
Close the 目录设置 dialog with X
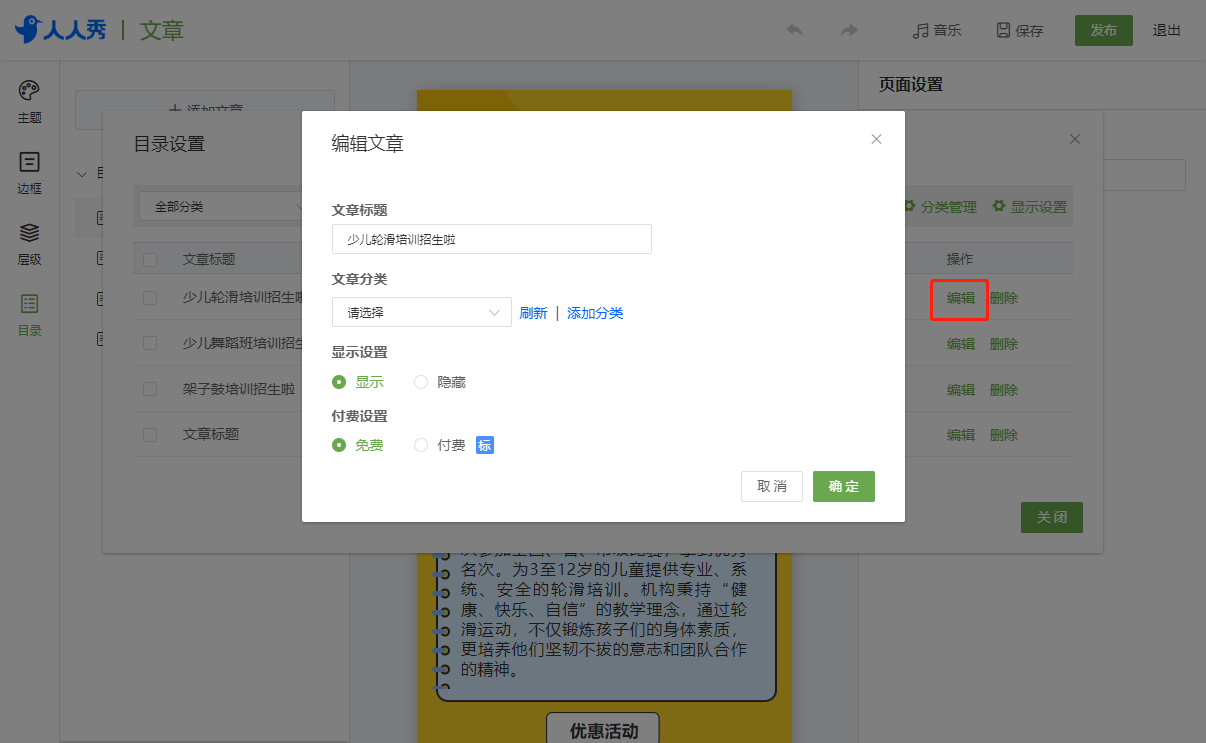1075,139
